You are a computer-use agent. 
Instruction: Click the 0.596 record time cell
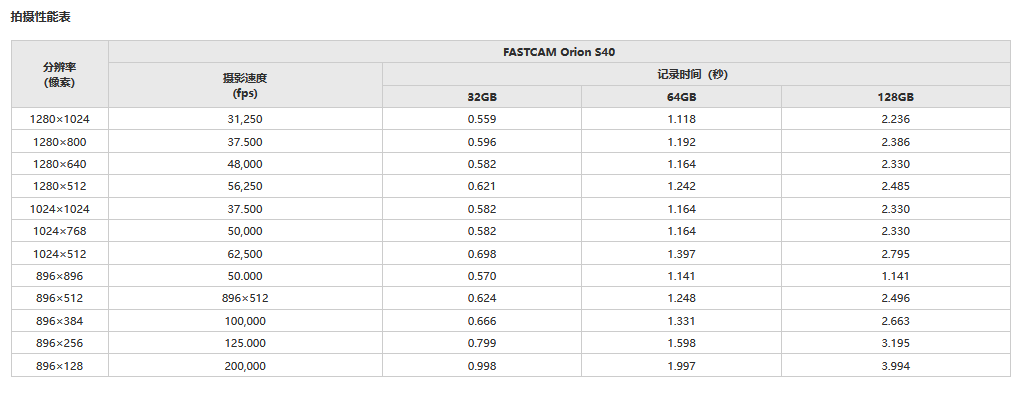482,142
